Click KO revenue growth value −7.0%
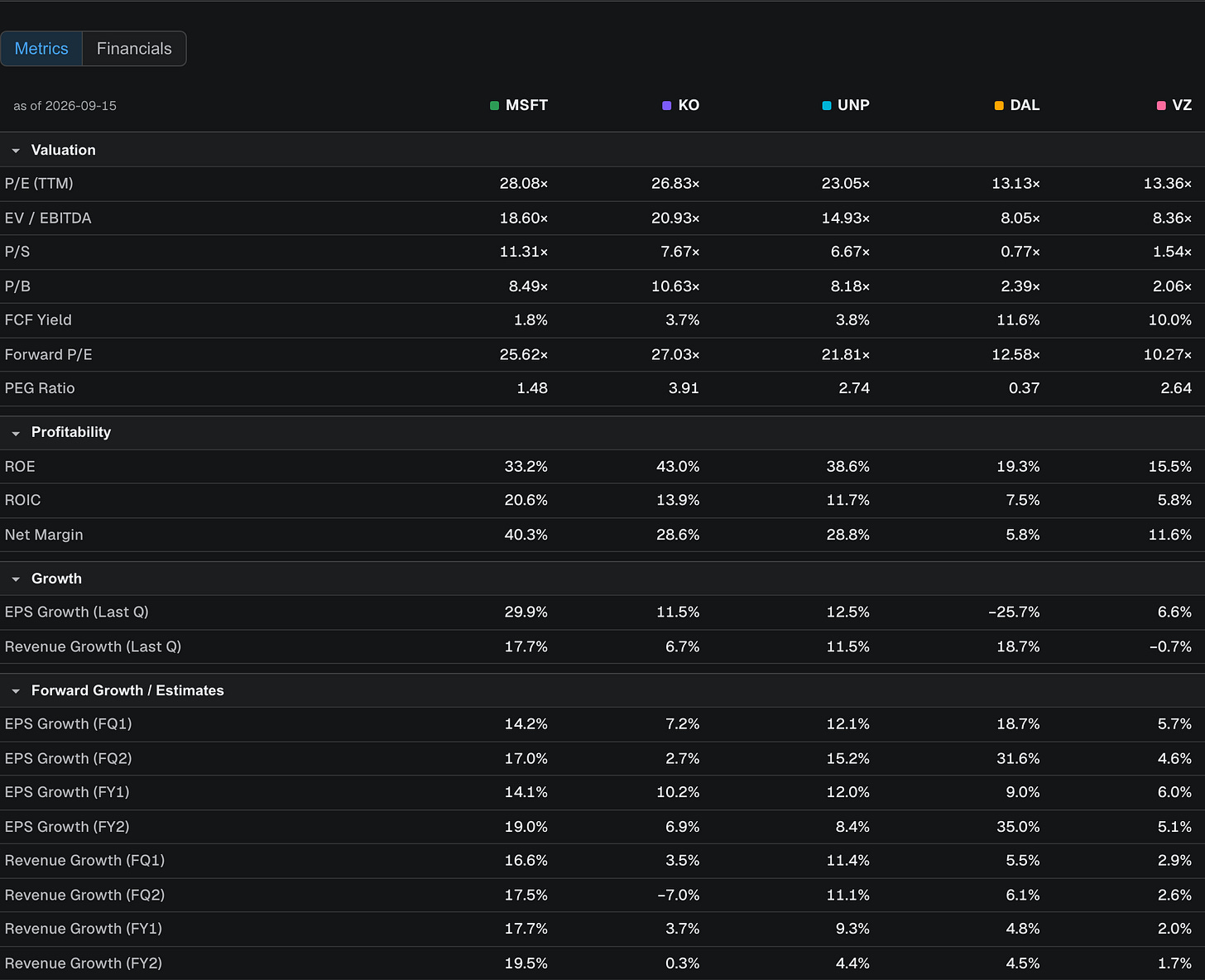The width and height of the screenshot is (1205, 980). click(678, 896)
